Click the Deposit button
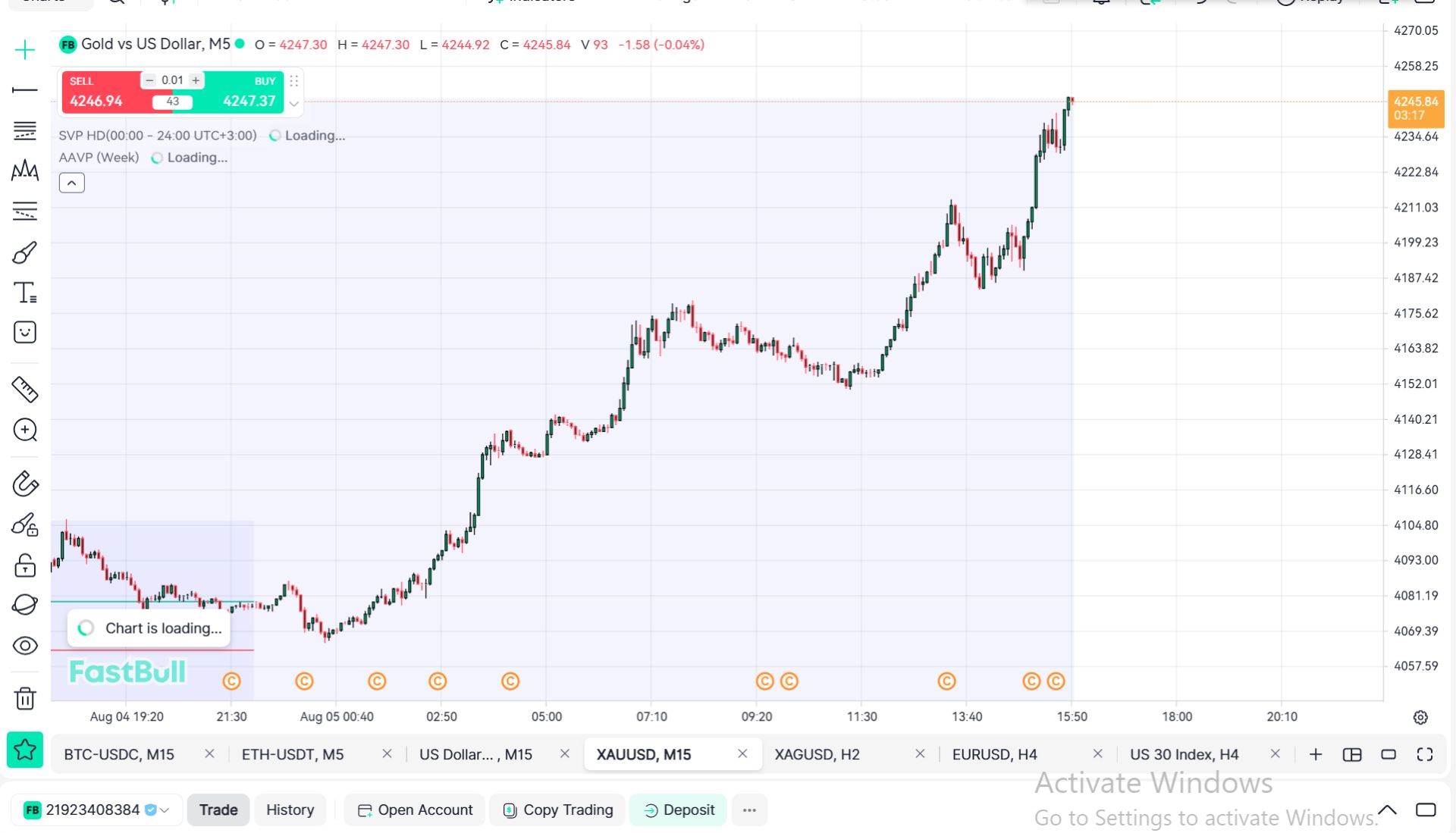The width and height of the screenshot is (1456, 833). [679, 810]
